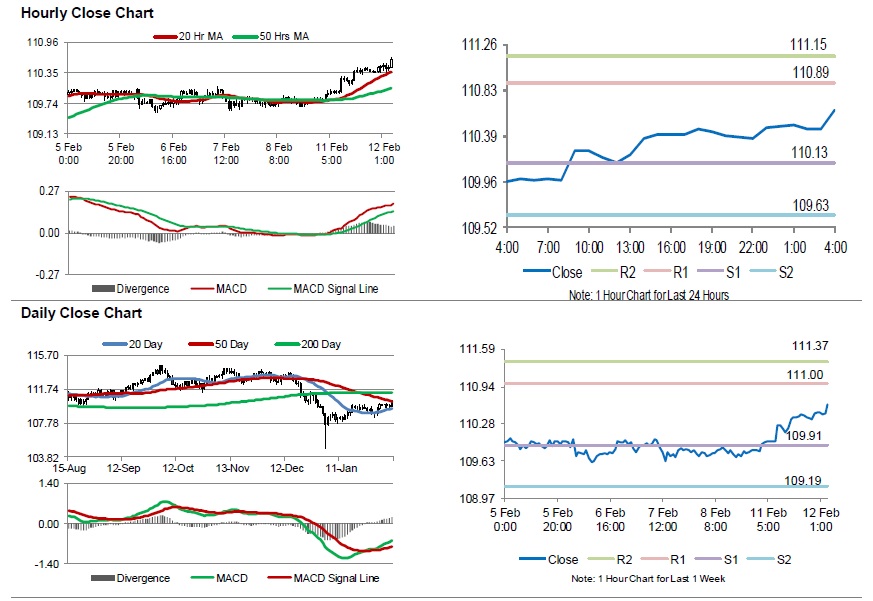Select the "50 Hrs MA" legend label
The height and width of the screenshot is (601, 873).
pos(284,36)
